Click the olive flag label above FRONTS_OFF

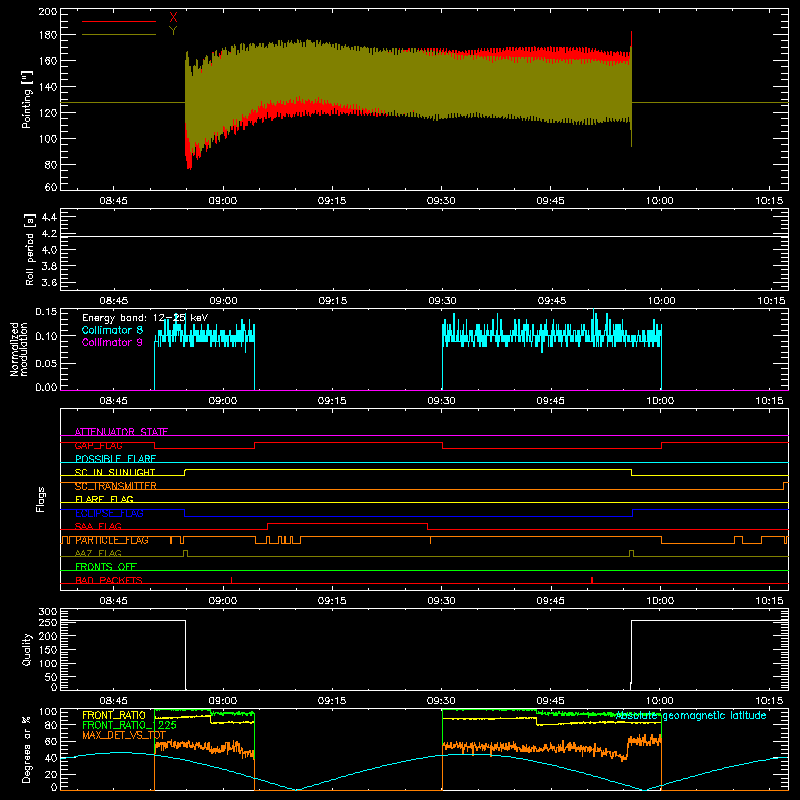(x=98, y=553)
